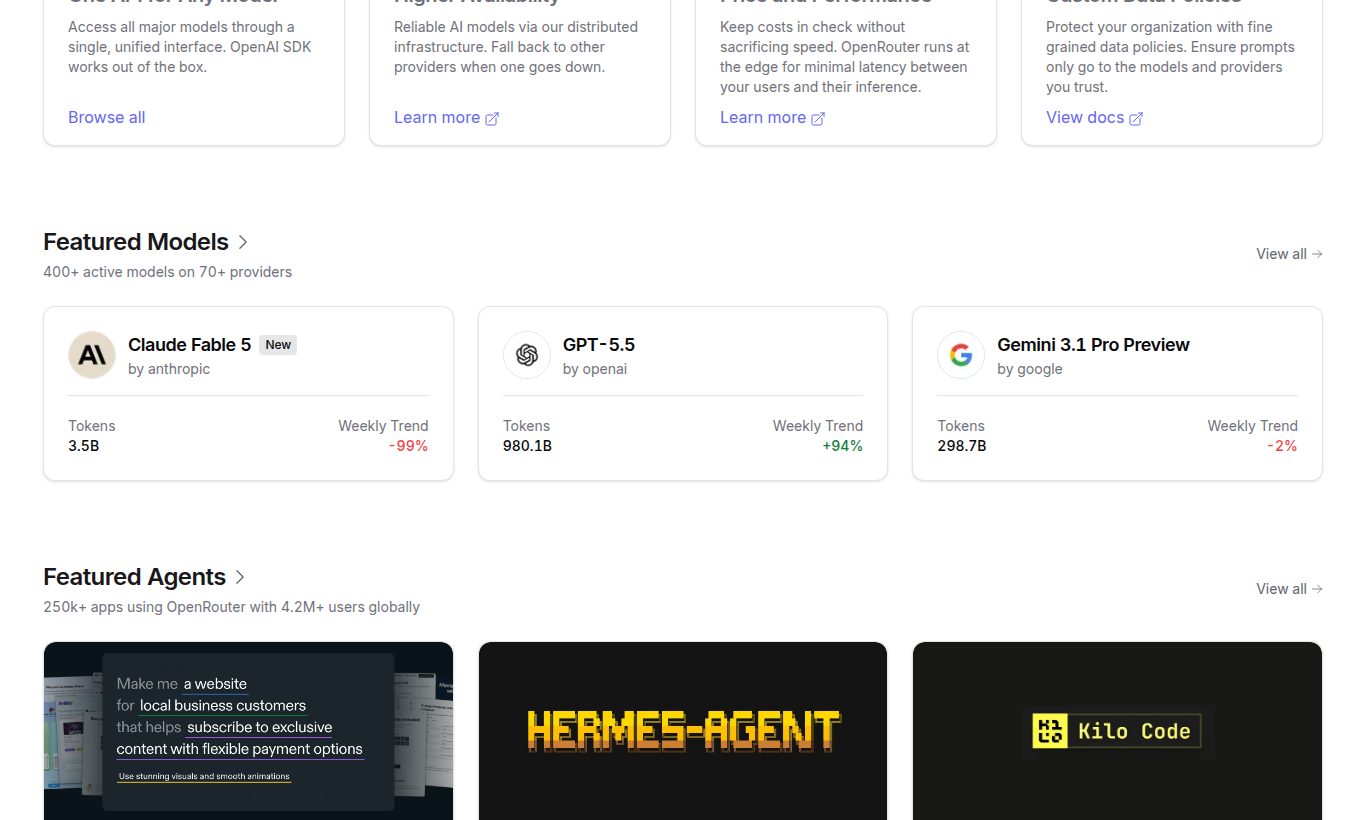Click '250k+ apps using OpenRouter' subtitle
The width and height of the screenshot is (1366, 820).
[x=231, y=607]
